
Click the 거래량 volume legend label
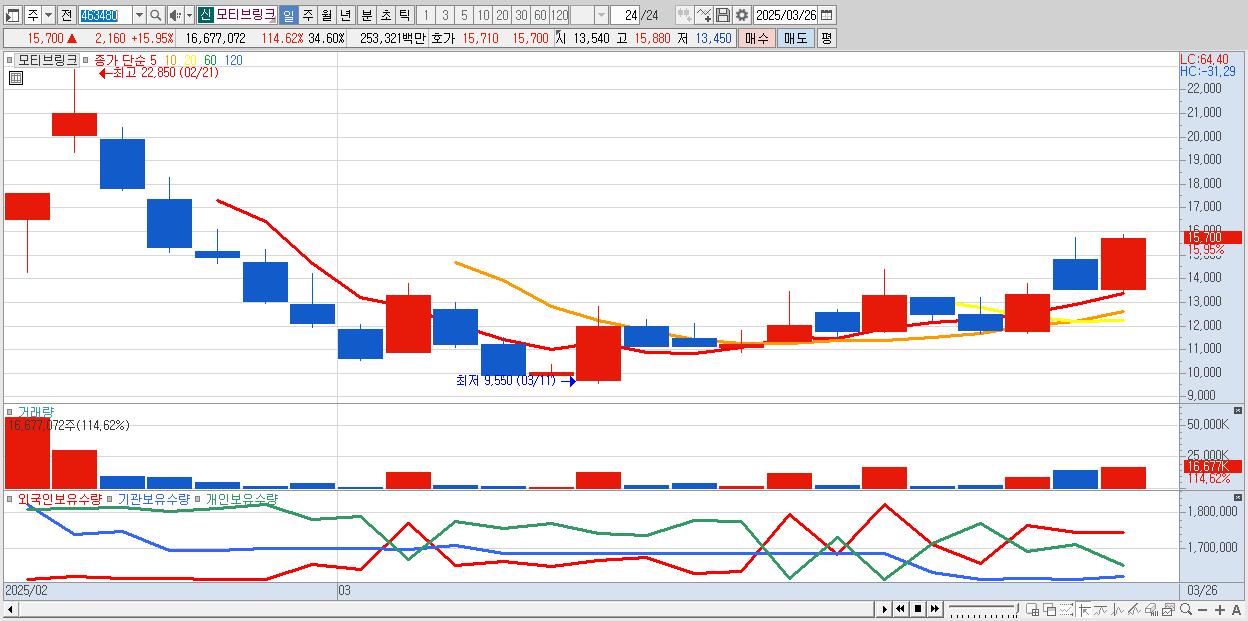pos(35,411)
